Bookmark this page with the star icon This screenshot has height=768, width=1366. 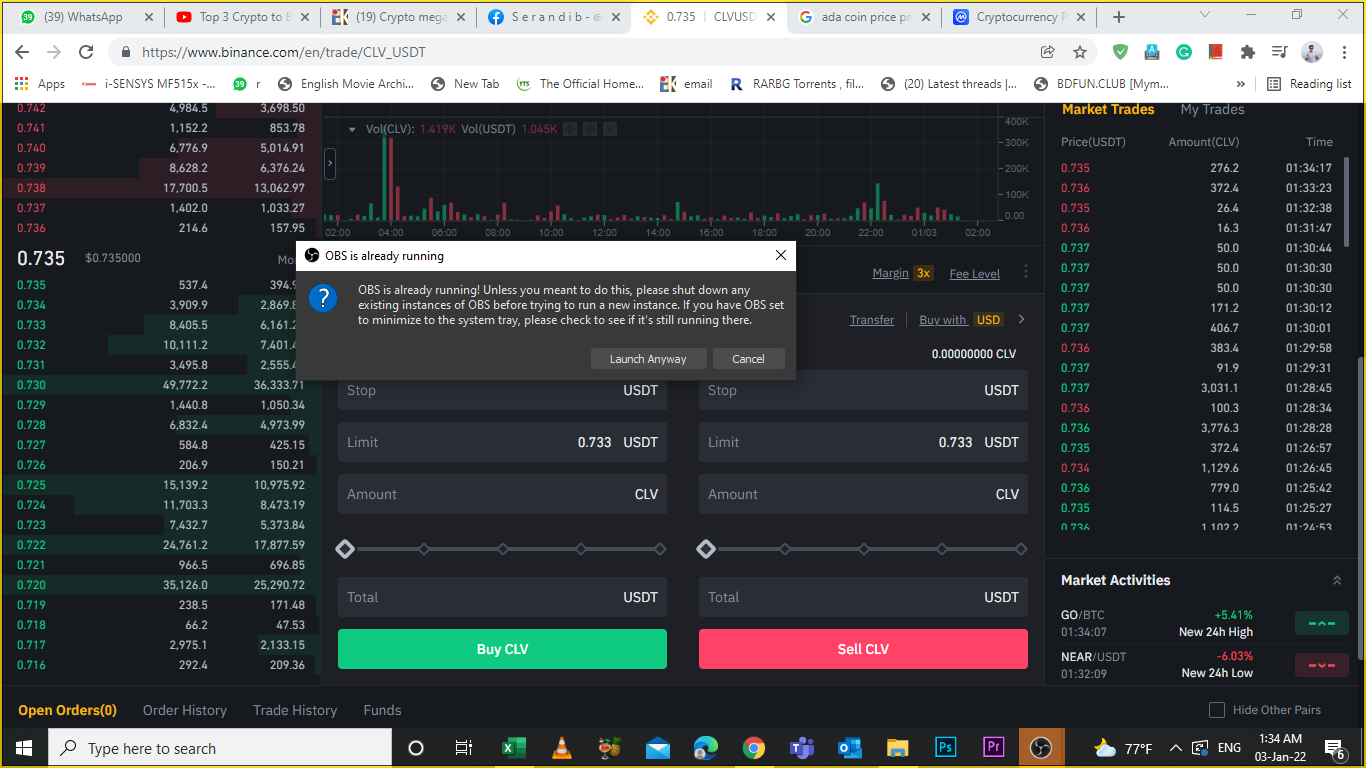(x=1080, y=52)
